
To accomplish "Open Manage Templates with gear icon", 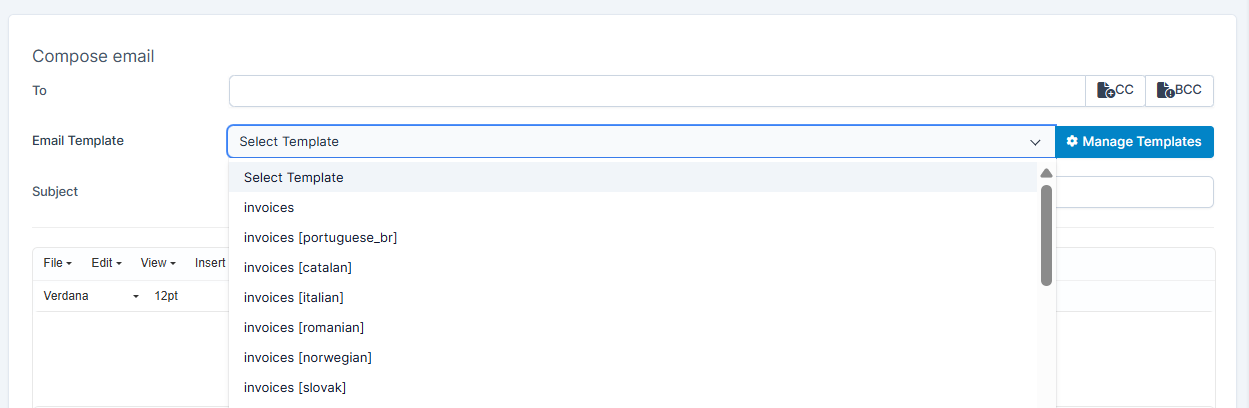I will pyautogui.click(x=1134, y=142).
